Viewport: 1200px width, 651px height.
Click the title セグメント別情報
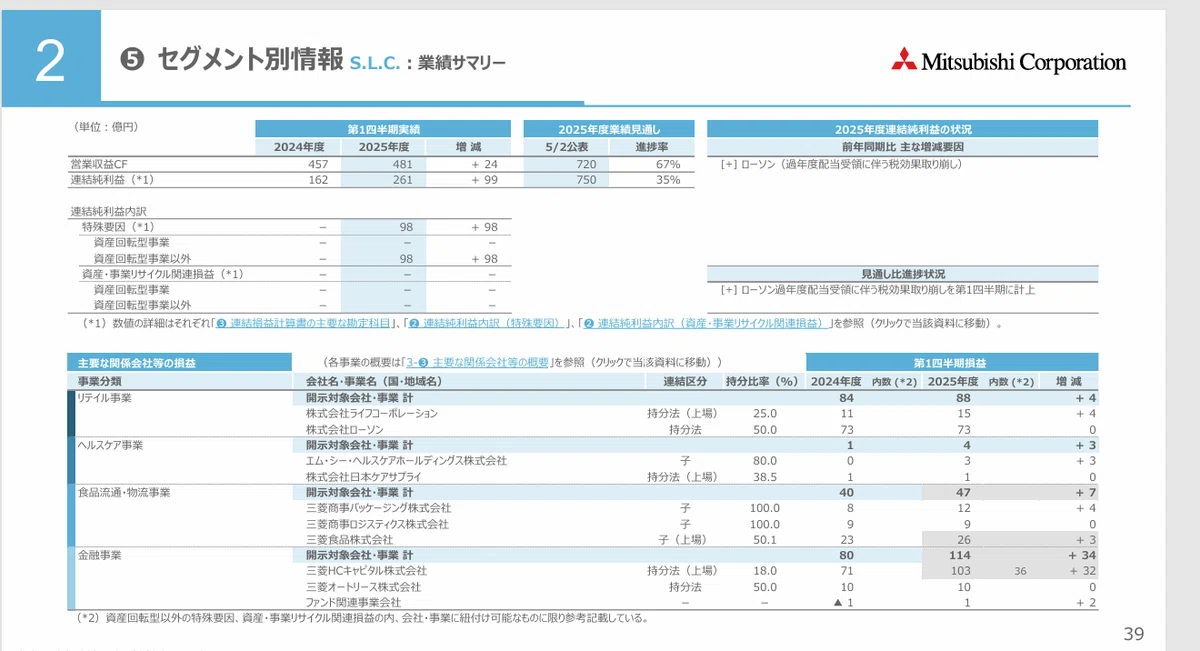251,60
